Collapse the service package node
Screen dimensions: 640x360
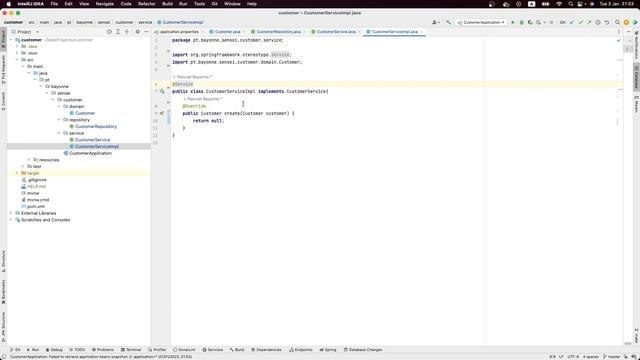[x=59, y=133]
